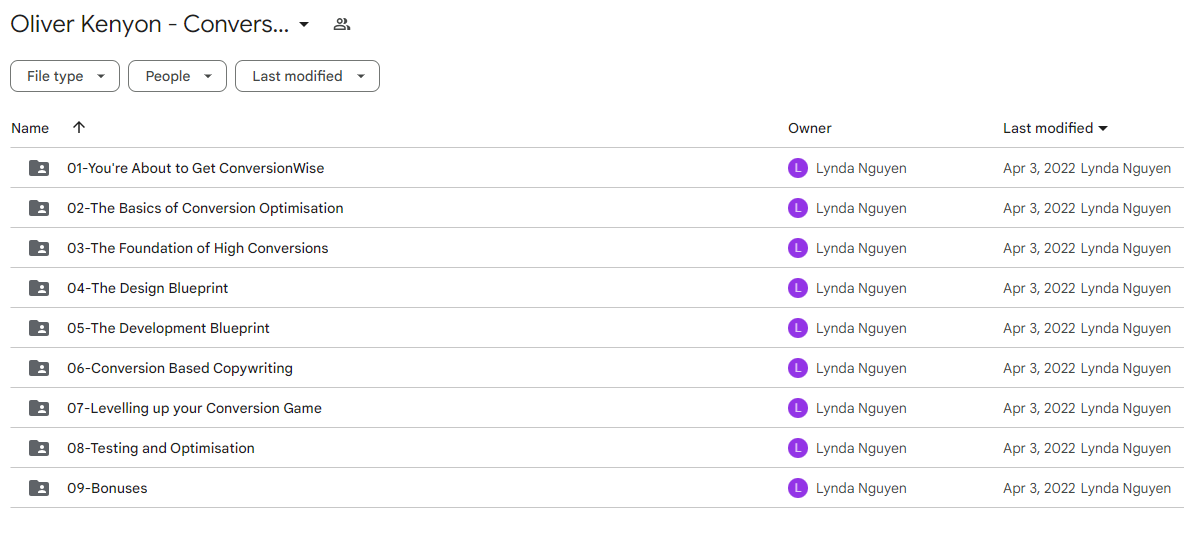The height and width of the screenshot is (533, 1184).
Task: Expand the folder title dropdown arrow
Action: click(x=304, y=25)
